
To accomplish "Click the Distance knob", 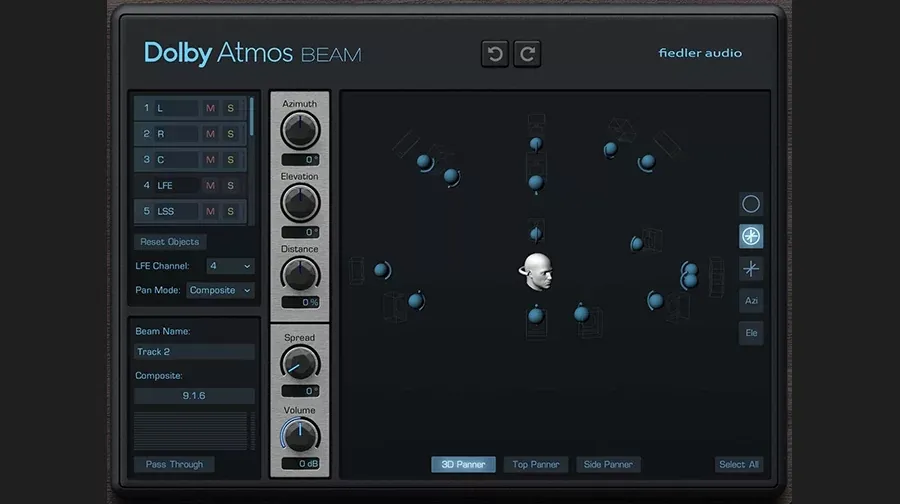I will coord(300,274).
